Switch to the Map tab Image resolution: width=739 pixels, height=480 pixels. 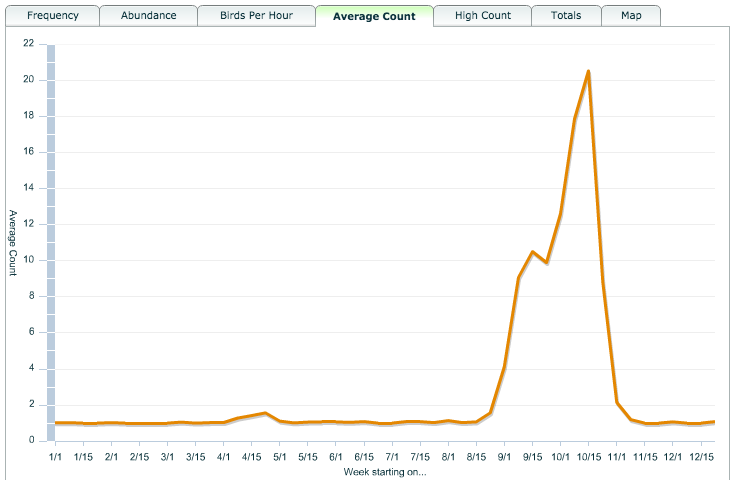pyautogui.click(x=631, y=16)
